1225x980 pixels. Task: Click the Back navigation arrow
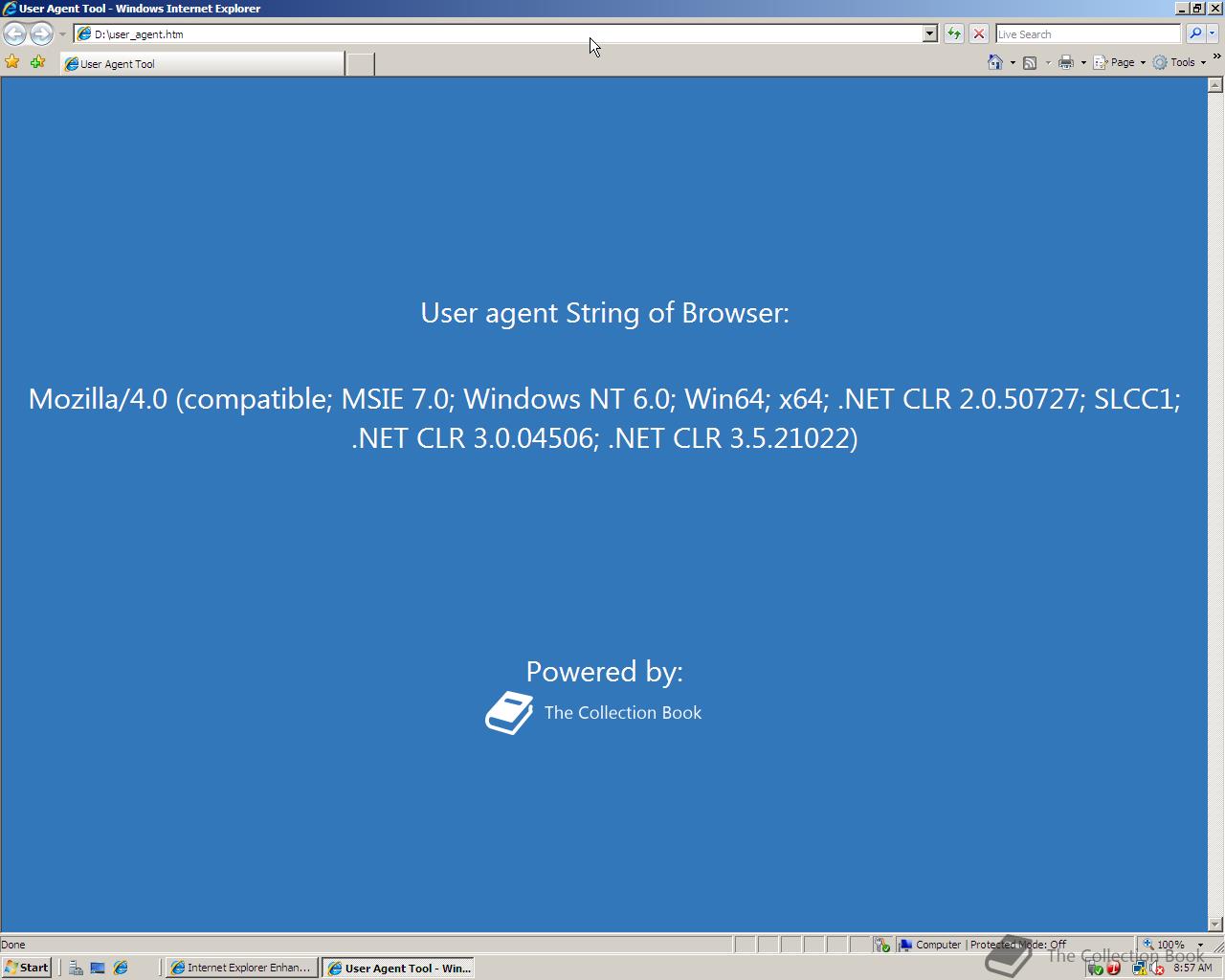coord(14,34)
